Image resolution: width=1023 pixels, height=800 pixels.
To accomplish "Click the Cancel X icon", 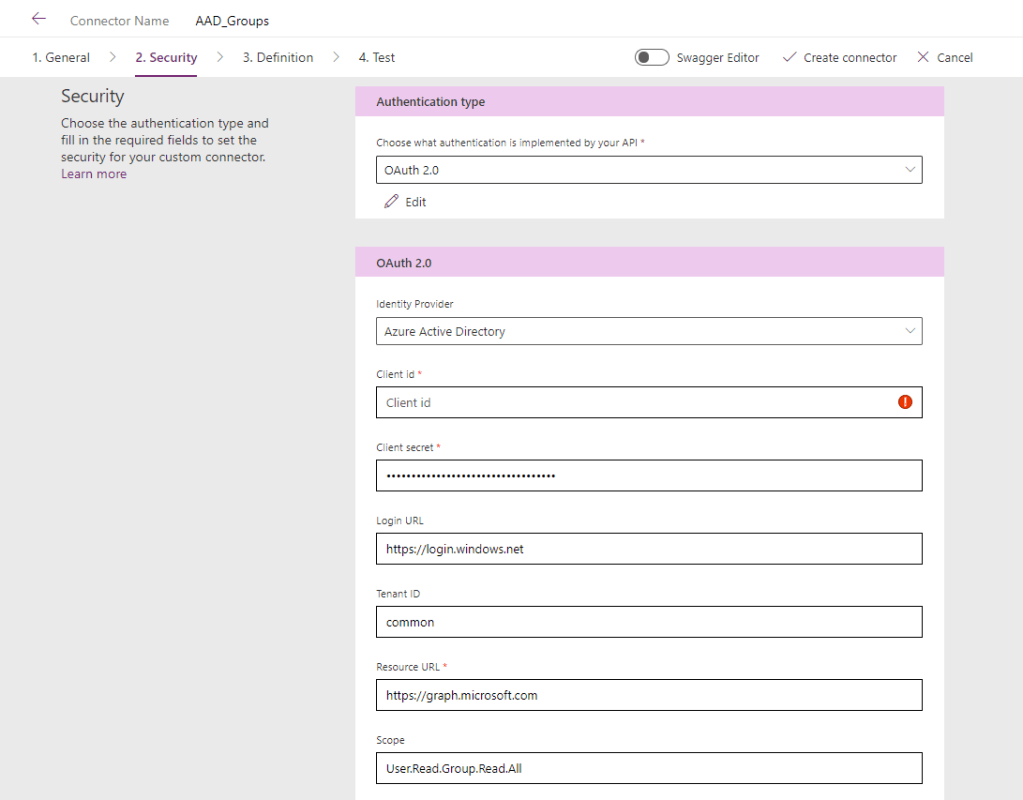I will (923, 57).
